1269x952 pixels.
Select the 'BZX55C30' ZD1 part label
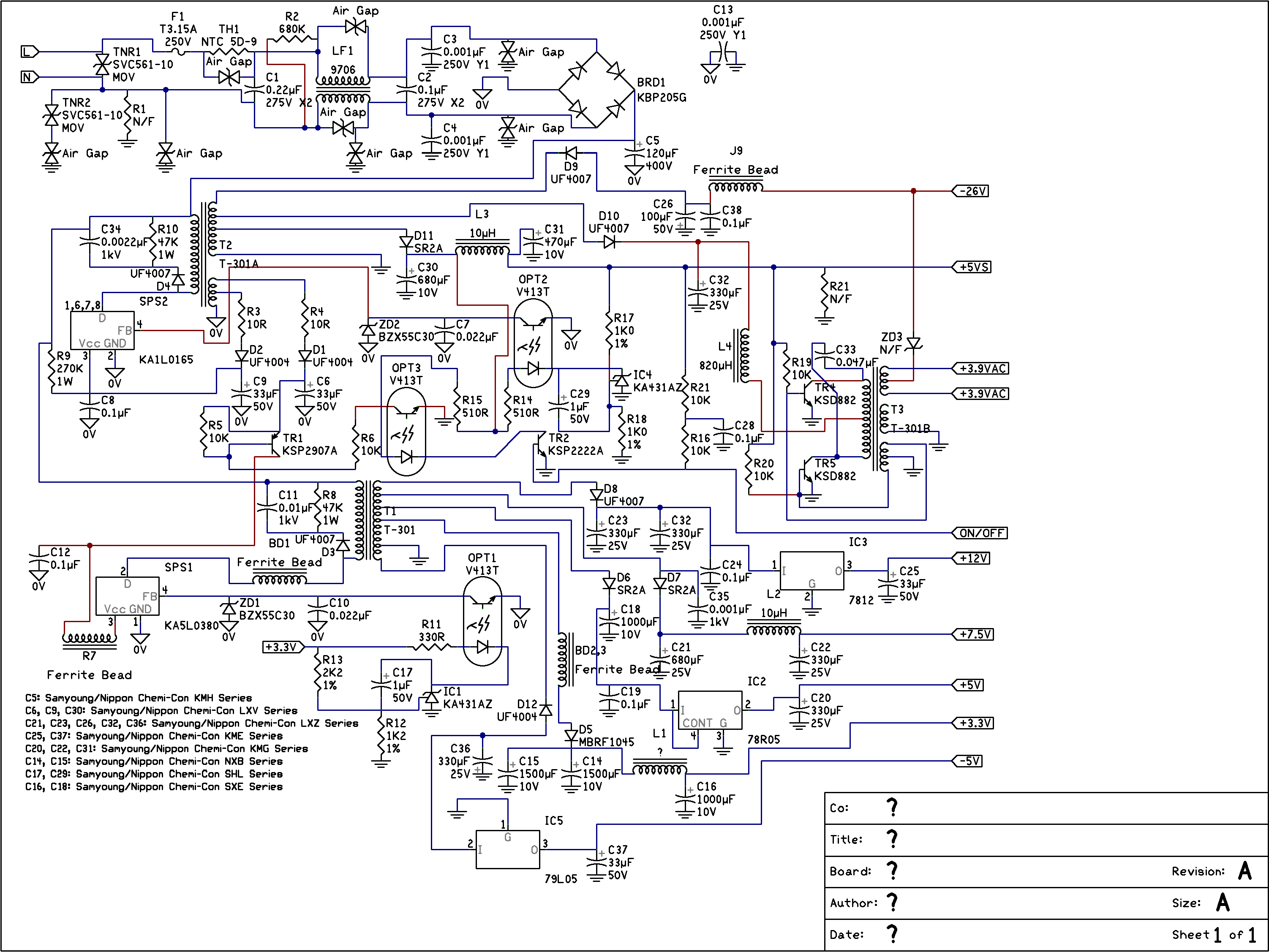[x=267, y=615]
